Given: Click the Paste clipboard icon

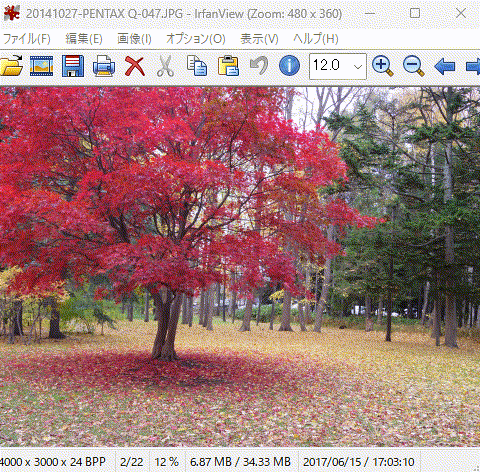Looking at the screenshot, I should (x=228, y=66).
